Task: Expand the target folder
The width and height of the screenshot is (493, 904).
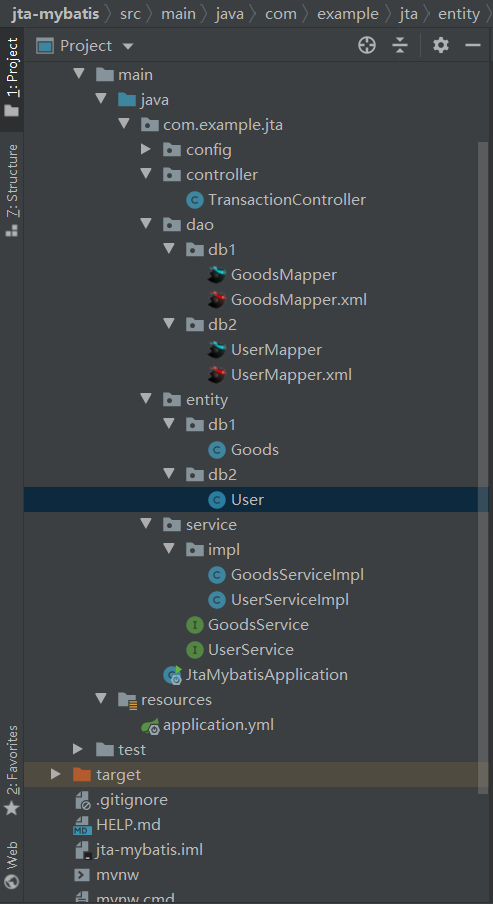Action: 56,774
